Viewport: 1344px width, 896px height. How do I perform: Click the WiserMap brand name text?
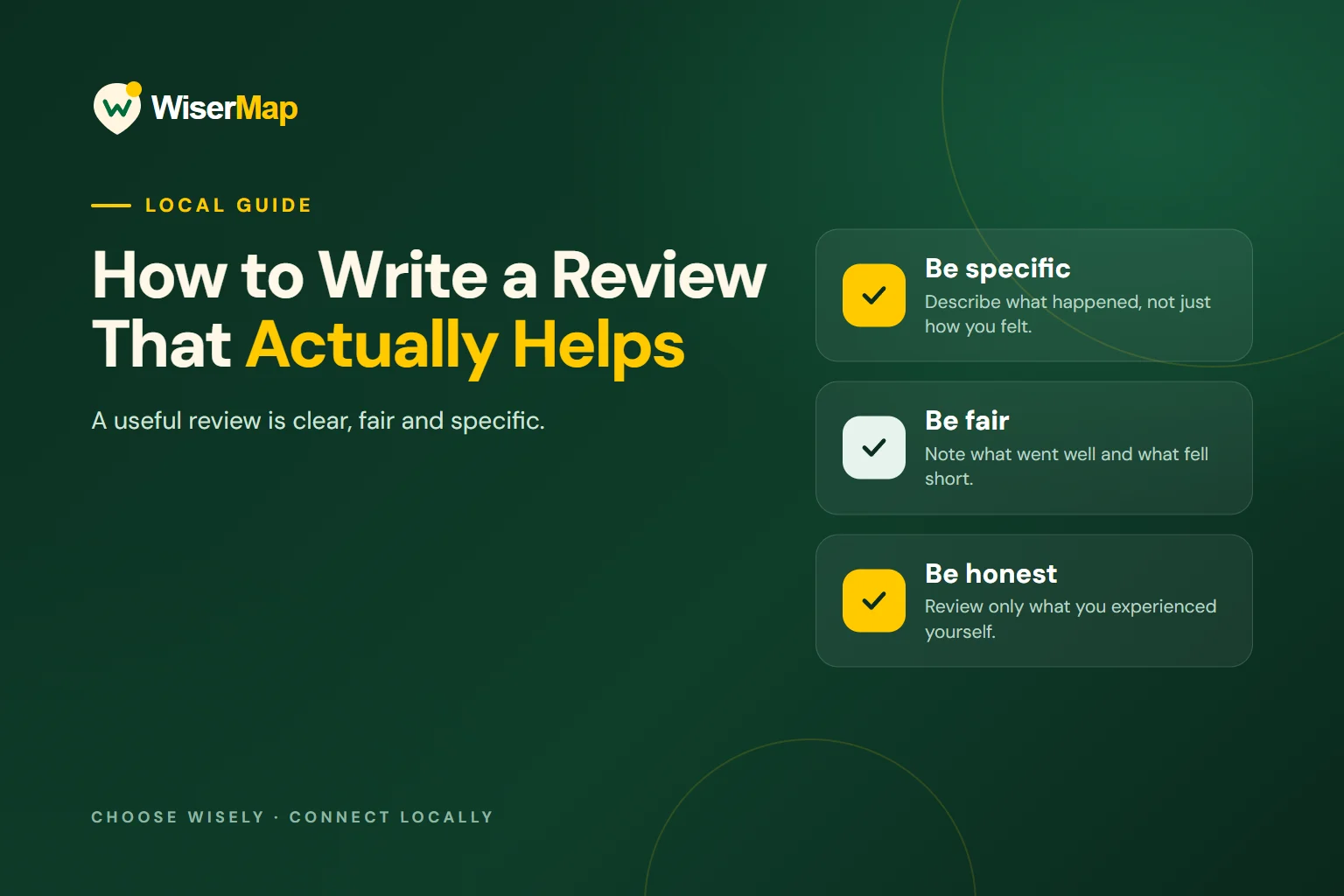tap(225, 108)
